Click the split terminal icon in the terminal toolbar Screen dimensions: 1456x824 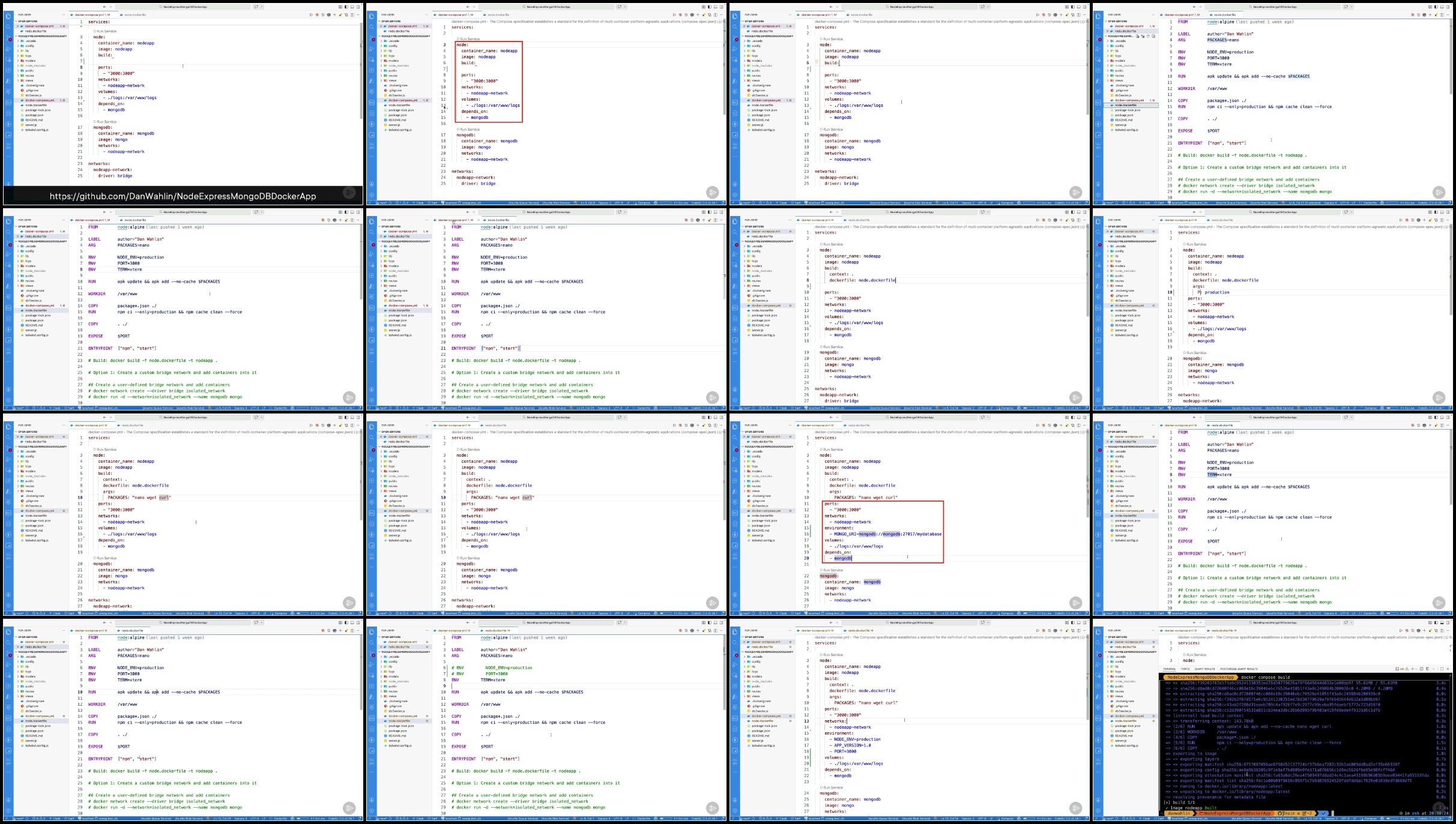point(1421,669)
